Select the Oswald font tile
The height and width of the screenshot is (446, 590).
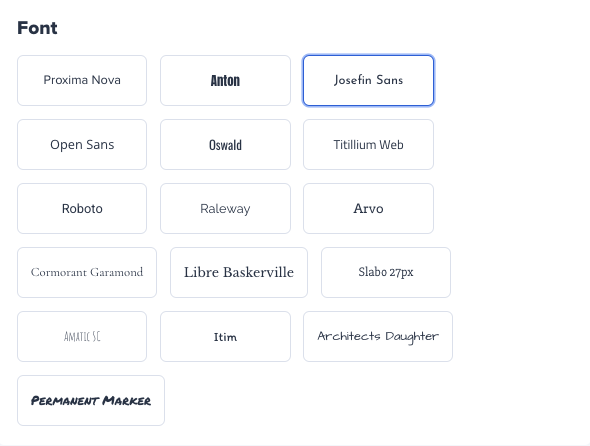[225, 145]
